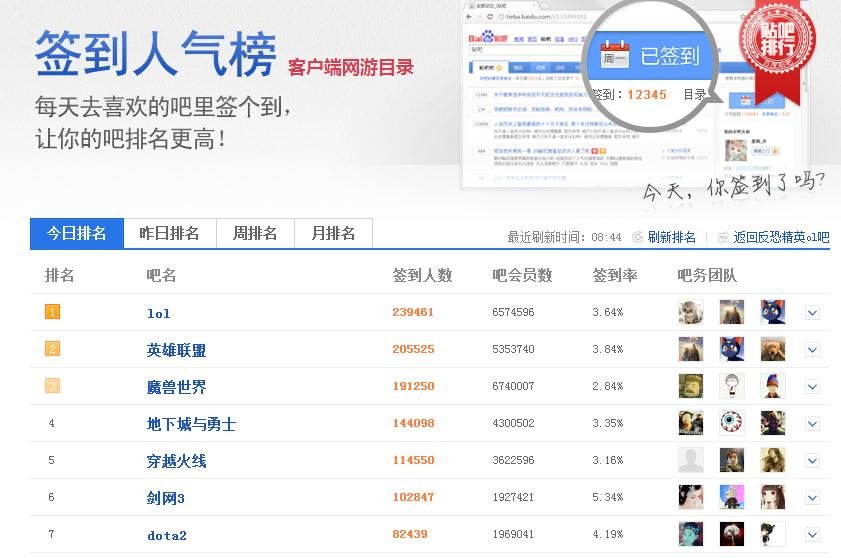Click the 刷新排名 link

[672, 237]
